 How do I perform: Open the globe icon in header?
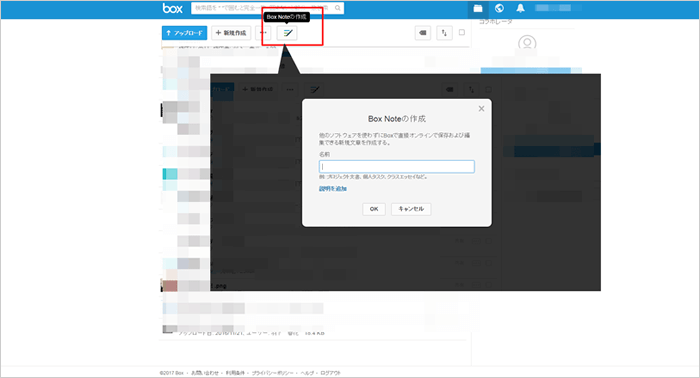click(500, 8)
